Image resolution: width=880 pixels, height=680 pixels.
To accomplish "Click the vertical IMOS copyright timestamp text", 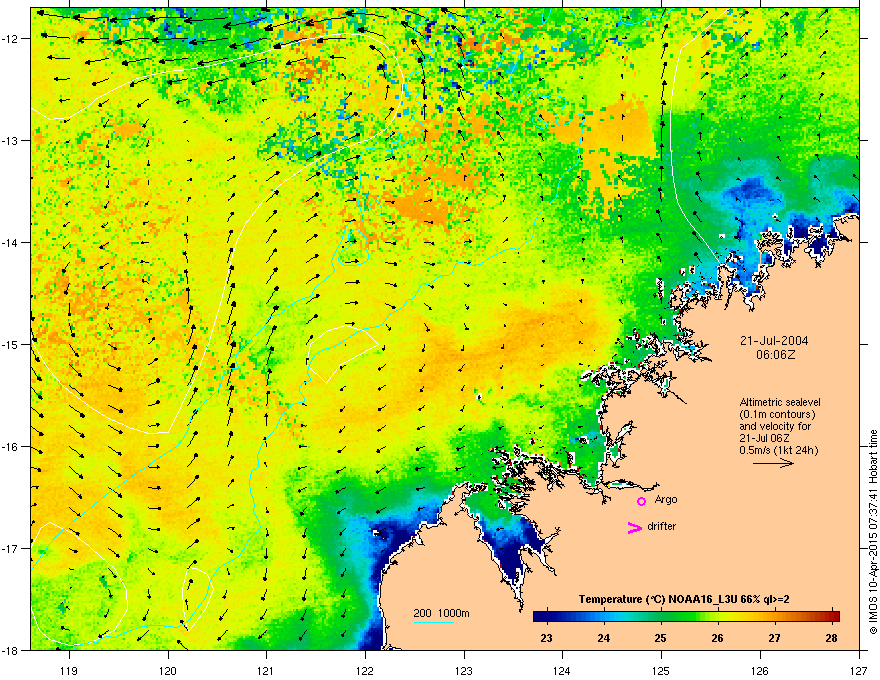I will point(873,532).
